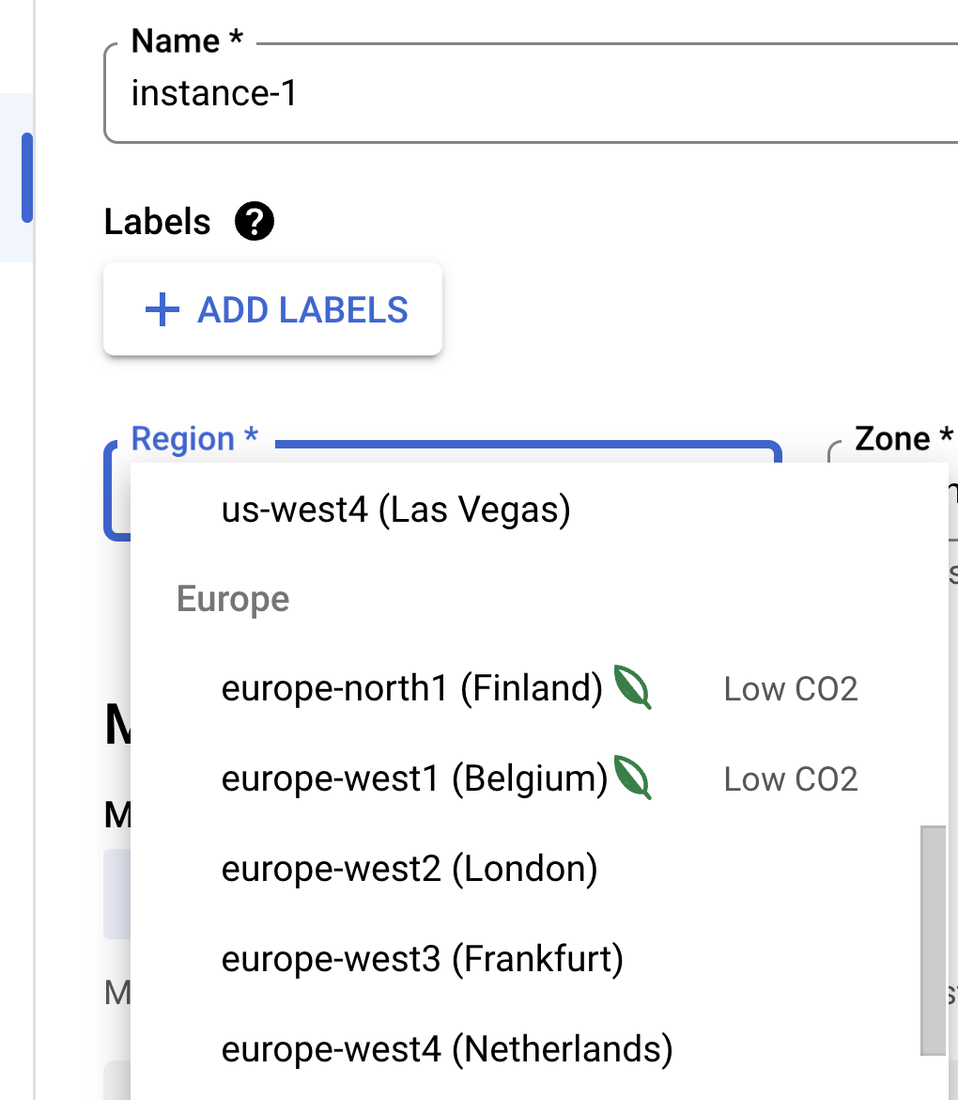The image size is (958, 1100).
Task: Choose europe-north1 (Finland) from the list
Action: pyautogui.click(x=412, y=688)
